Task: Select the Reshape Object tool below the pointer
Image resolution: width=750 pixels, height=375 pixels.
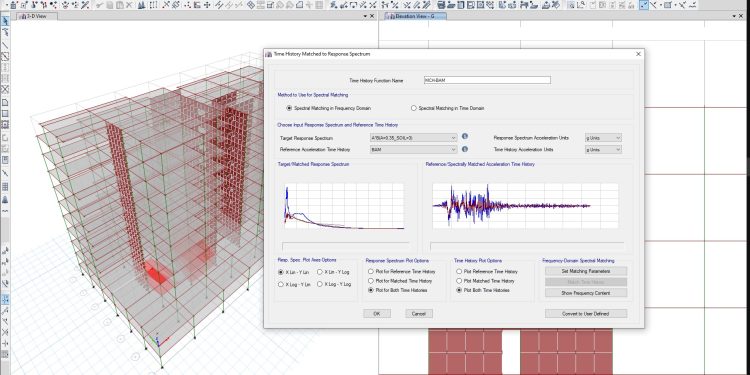Action: tap(5, 32)
